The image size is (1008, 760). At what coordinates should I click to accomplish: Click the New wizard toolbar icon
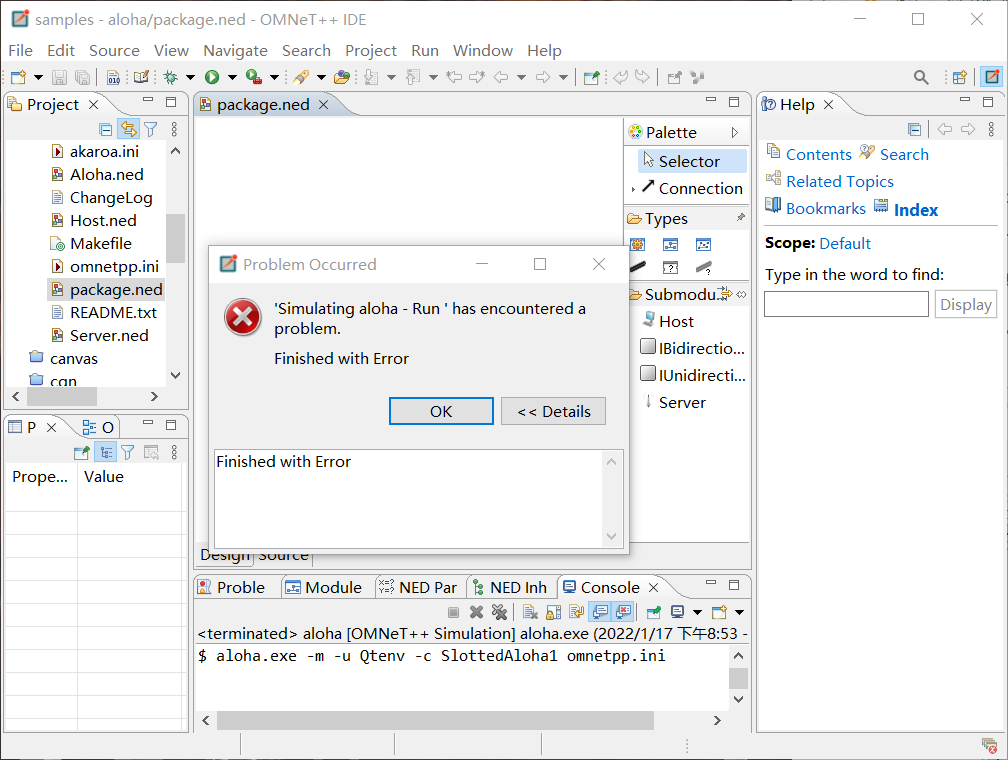coord(18,78)
